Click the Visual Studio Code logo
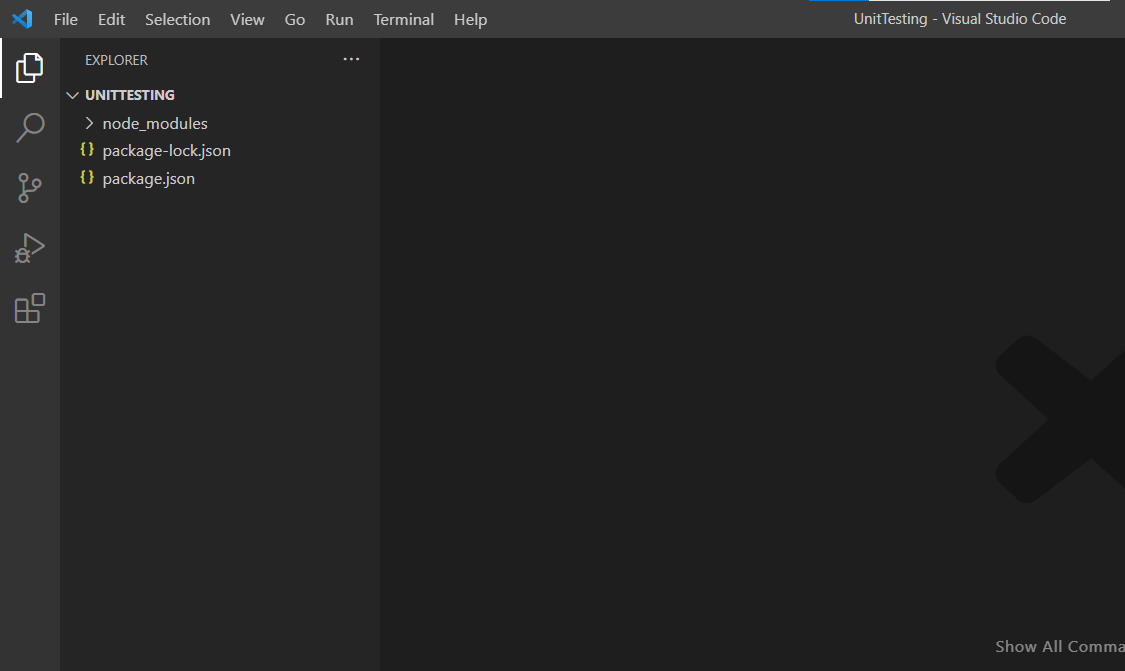 click(x=20, y=19)
